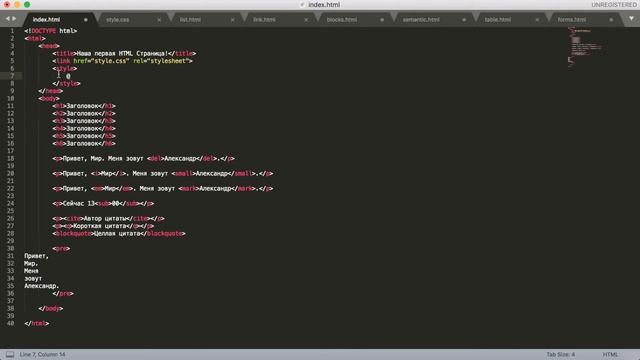Screen dimensions: 640x360
Task: Click the closing html tag on line 40
Action: (36, 323)
